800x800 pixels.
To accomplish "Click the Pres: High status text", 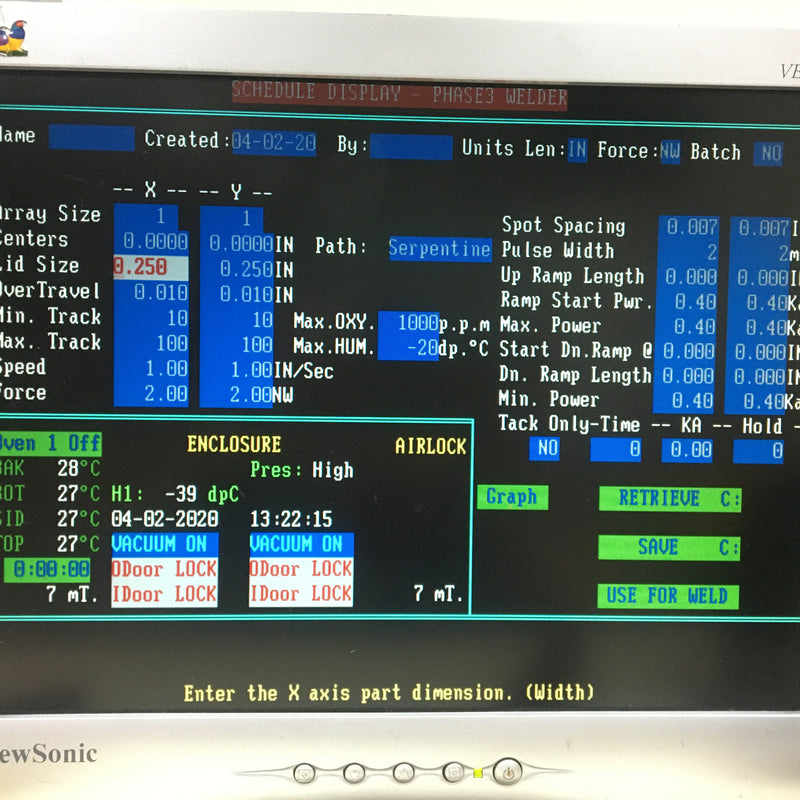I will pyautogui.click(x=302, y=470).
